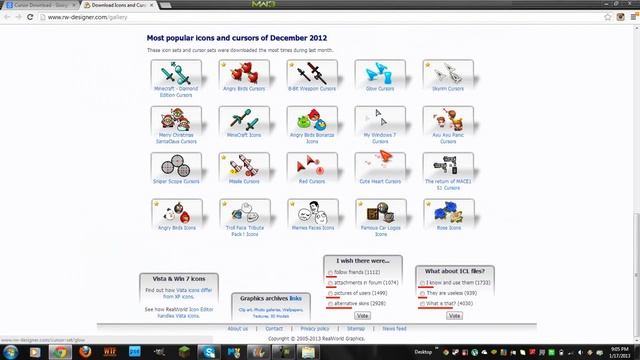Screen dimensions: 640x360
Task: Open the Privacy policy footer link
Action: (x=315, y=329)
